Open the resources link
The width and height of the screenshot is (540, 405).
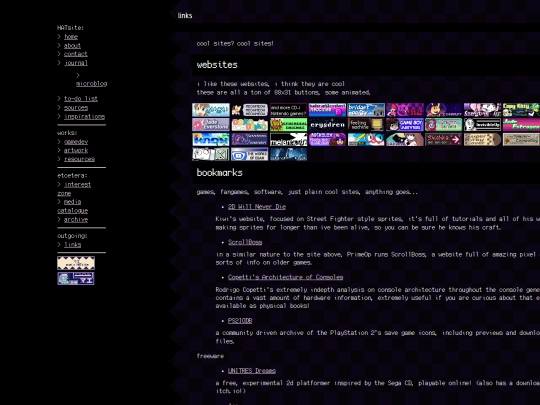79,159
